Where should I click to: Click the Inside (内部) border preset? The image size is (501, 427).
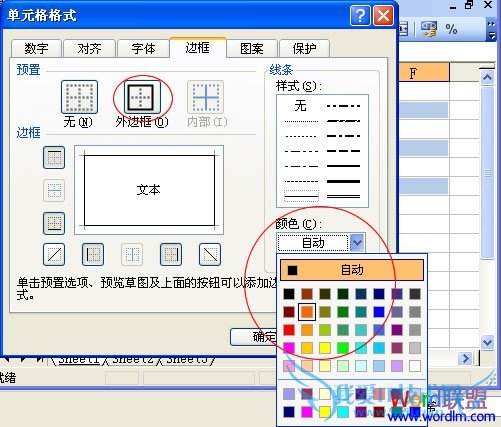206,97
